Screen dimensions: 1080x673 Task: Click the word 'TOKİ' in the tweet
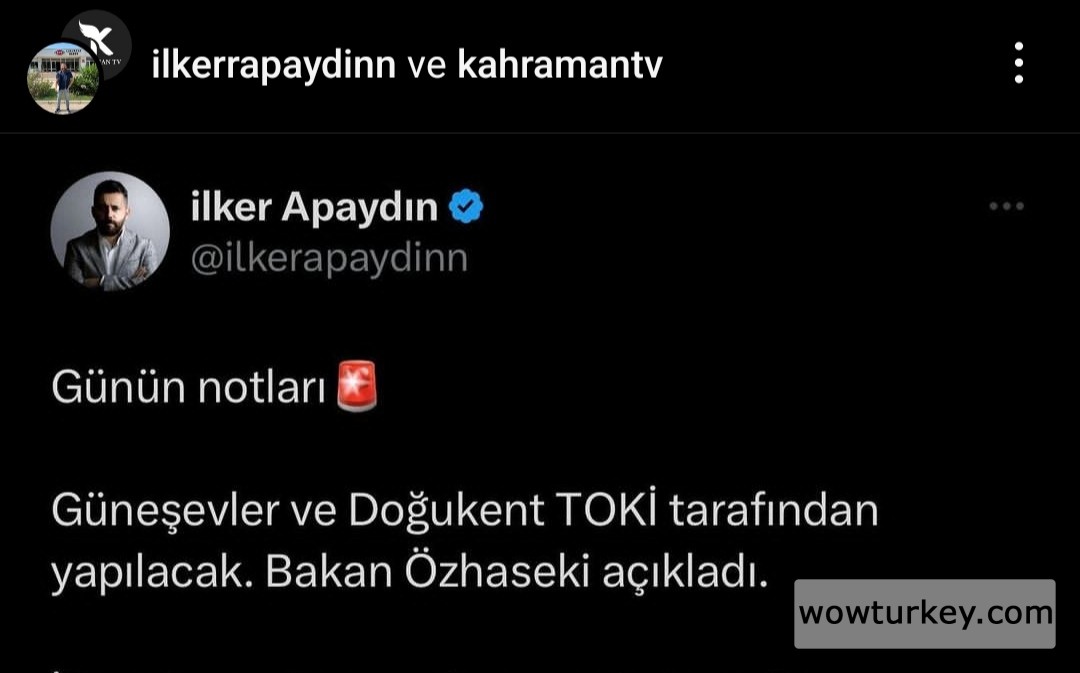[x=605, y=510]
